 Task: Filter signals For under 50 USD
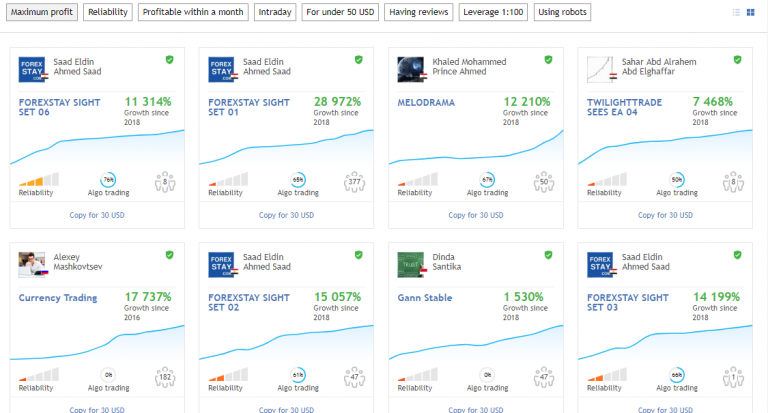point(340,12)
